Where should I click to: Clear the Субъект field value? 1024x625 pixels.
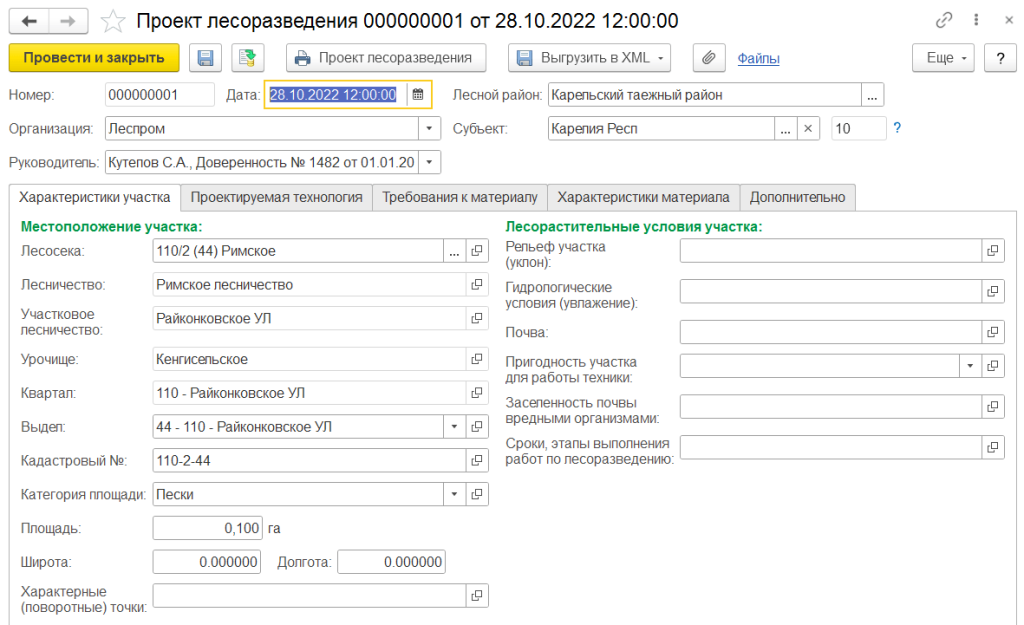[808, 129]
